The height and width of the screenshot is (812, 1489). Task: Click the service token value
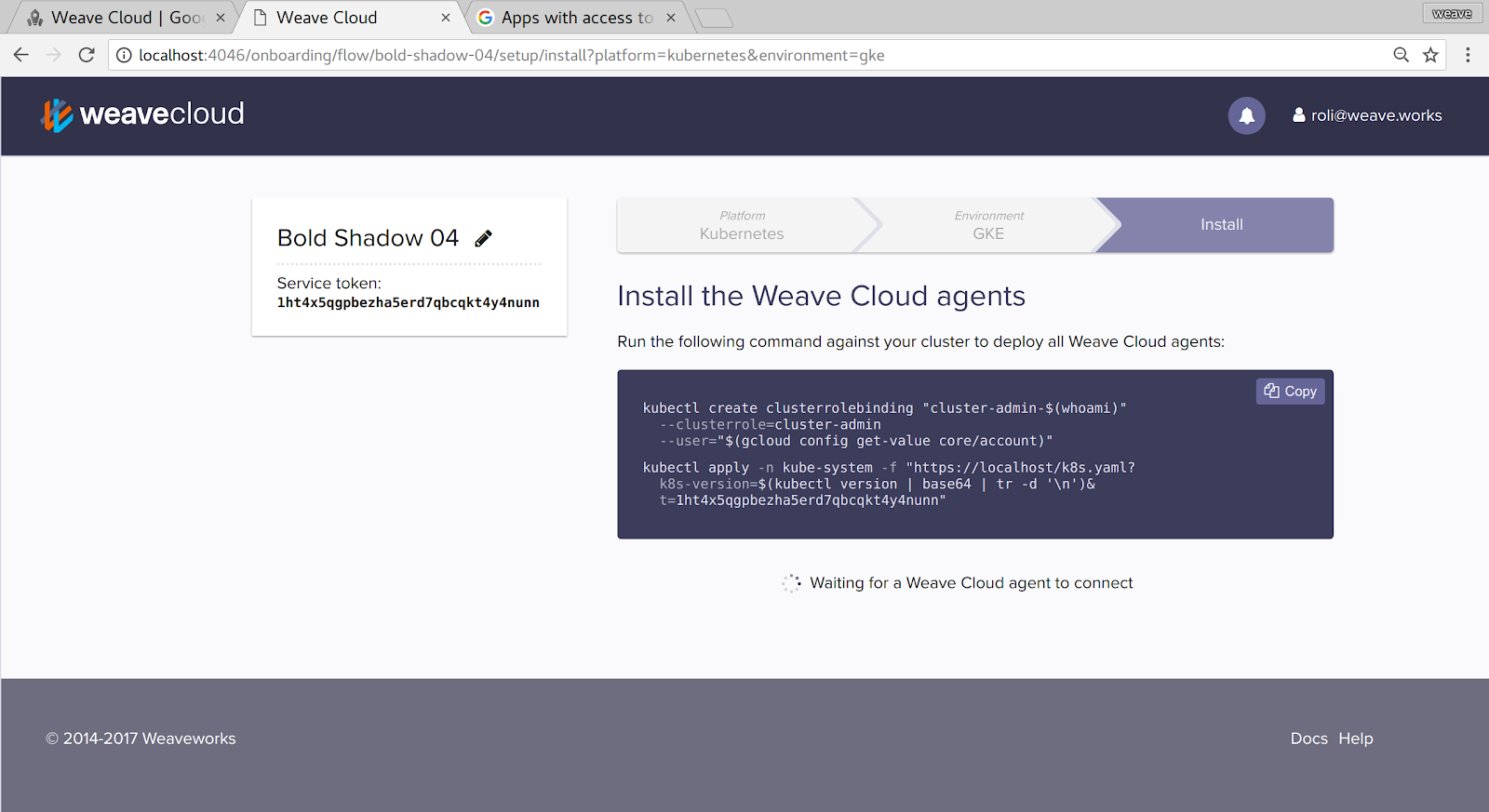409,302
